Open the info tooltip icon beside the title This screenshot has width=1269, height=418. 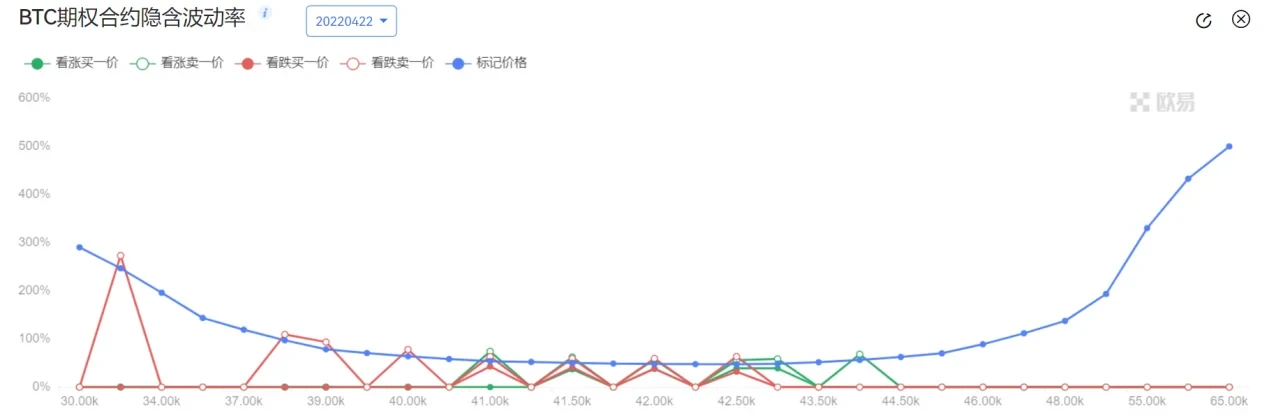[x=265, y=13]
